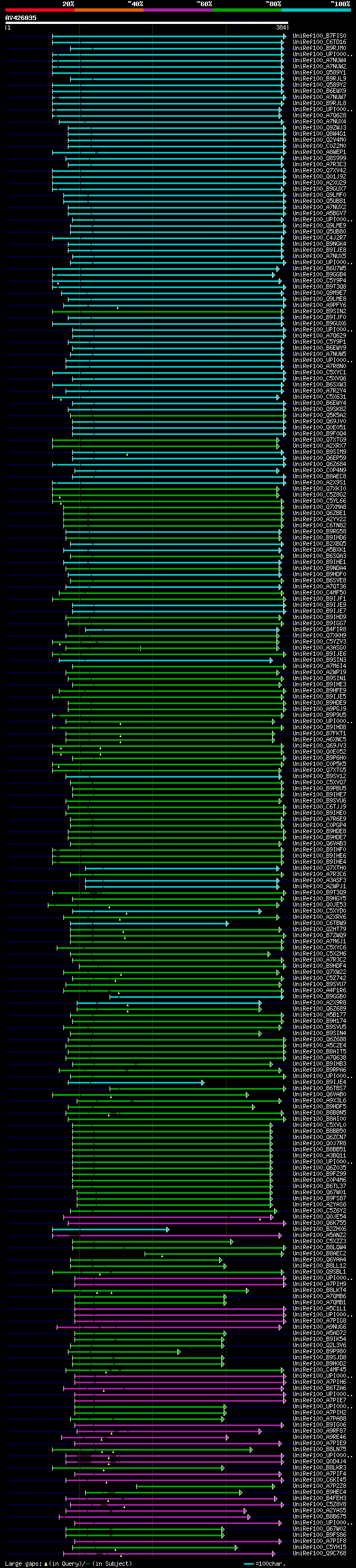Click the cyan 100char scale marker in footer

249,1564
